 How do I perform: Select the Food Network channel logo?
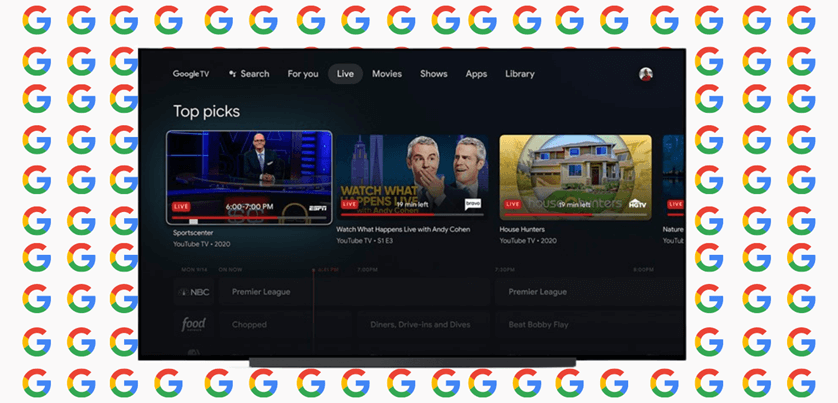[x=193, y=324]
